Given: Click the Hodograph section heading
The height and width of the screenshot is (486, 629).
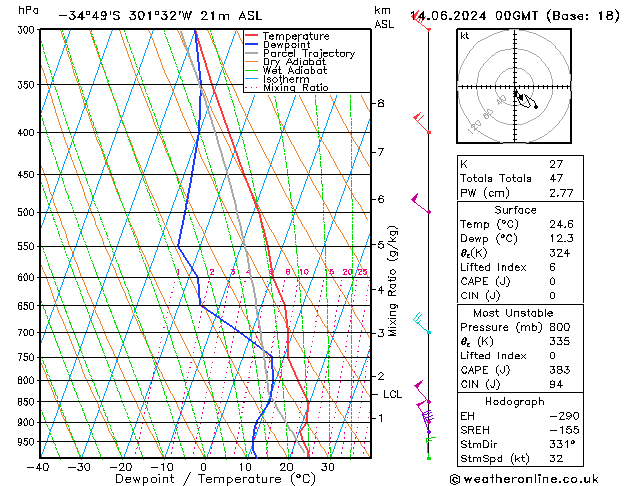Looking at the screenshot, I should (x=515, y=401).
